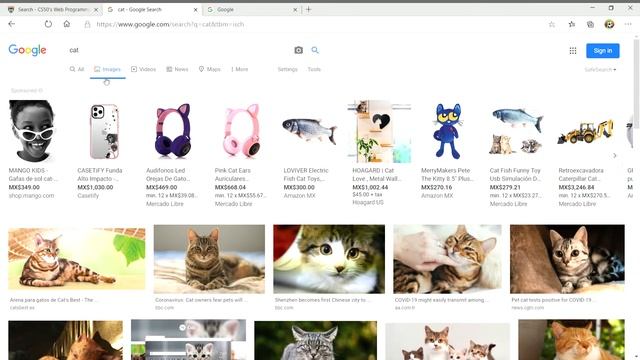Click the cat search query field
This screenshot has height=360, width=640.
(x=178, y=50)
